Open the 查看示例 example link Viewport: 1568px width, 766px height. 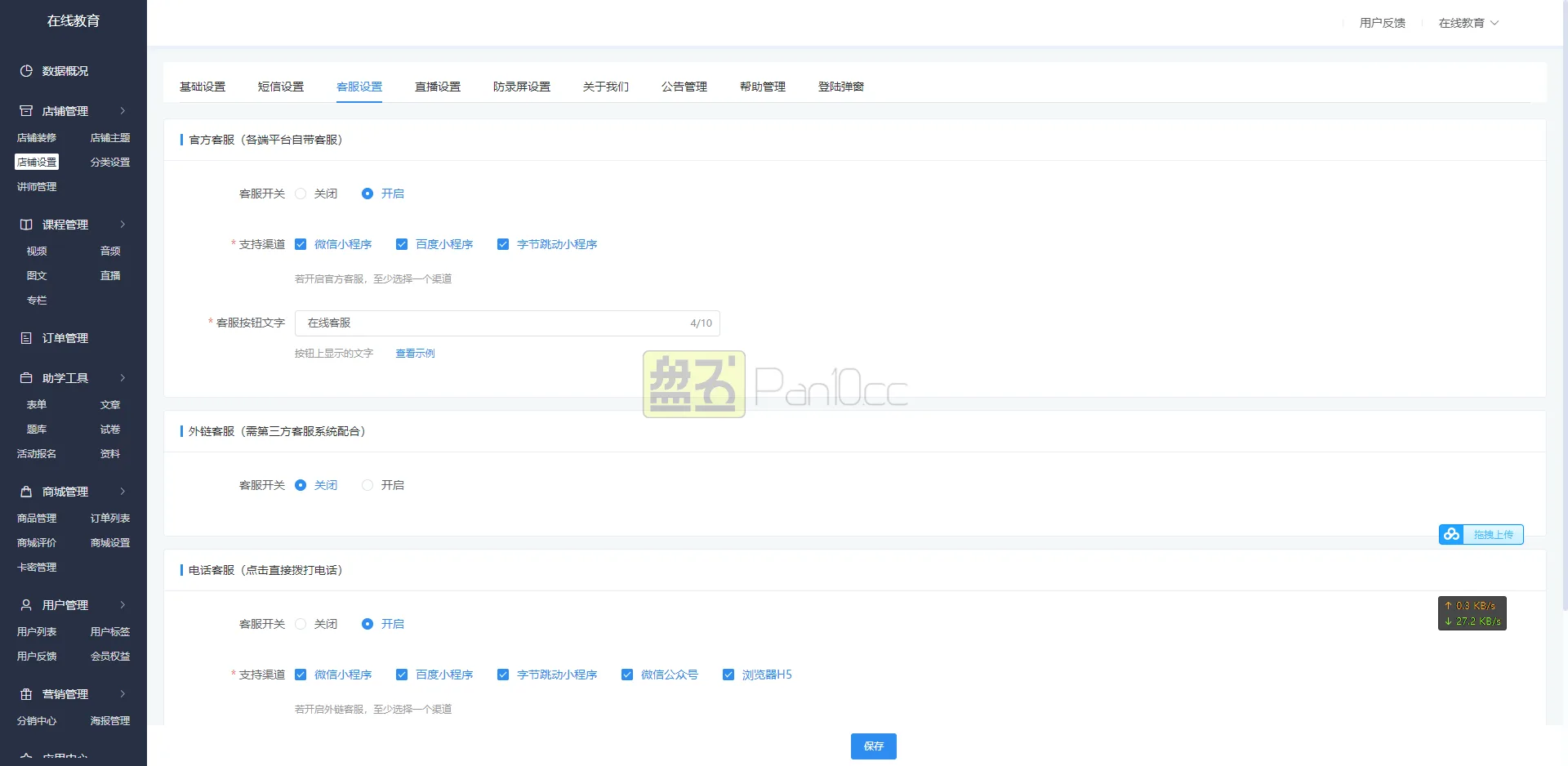(414, 353)
